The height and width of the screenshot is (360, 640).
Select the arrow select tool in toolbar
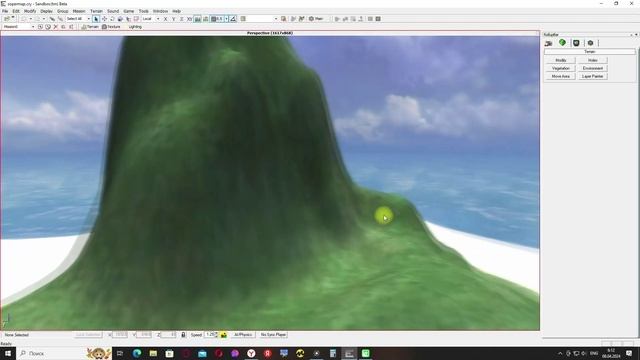[x=96, y=19]
